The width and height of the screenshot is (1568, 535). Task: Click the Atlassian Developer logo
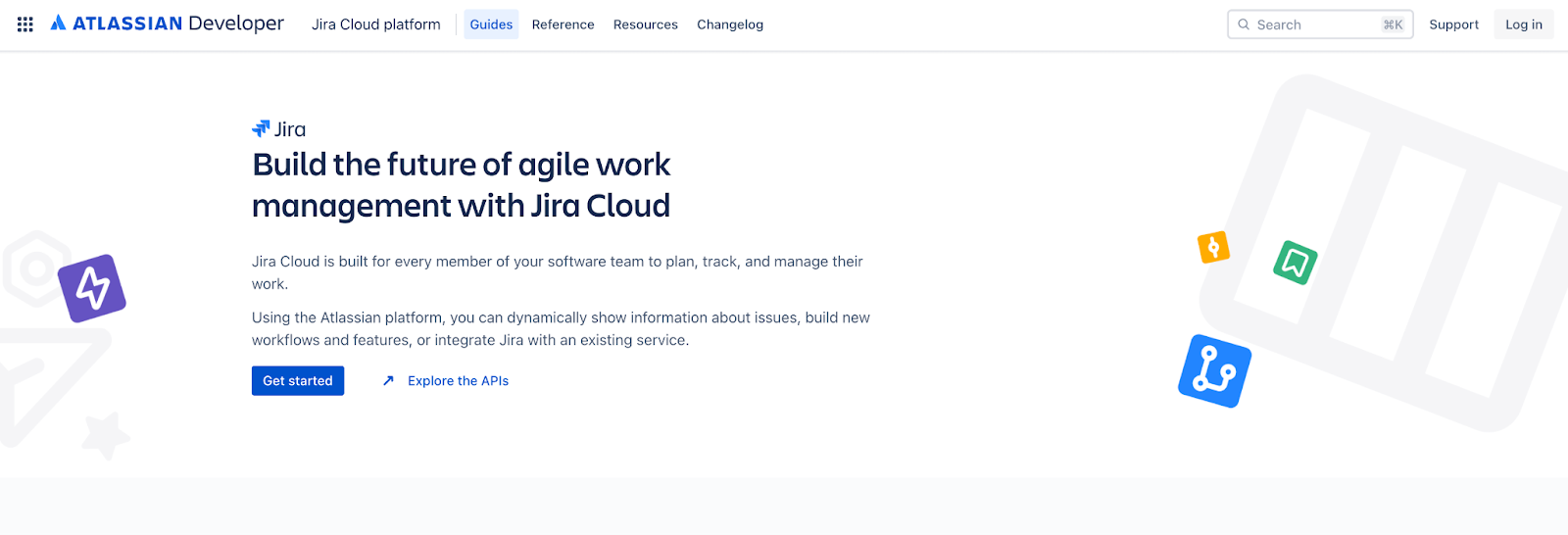tap(167, 24)
